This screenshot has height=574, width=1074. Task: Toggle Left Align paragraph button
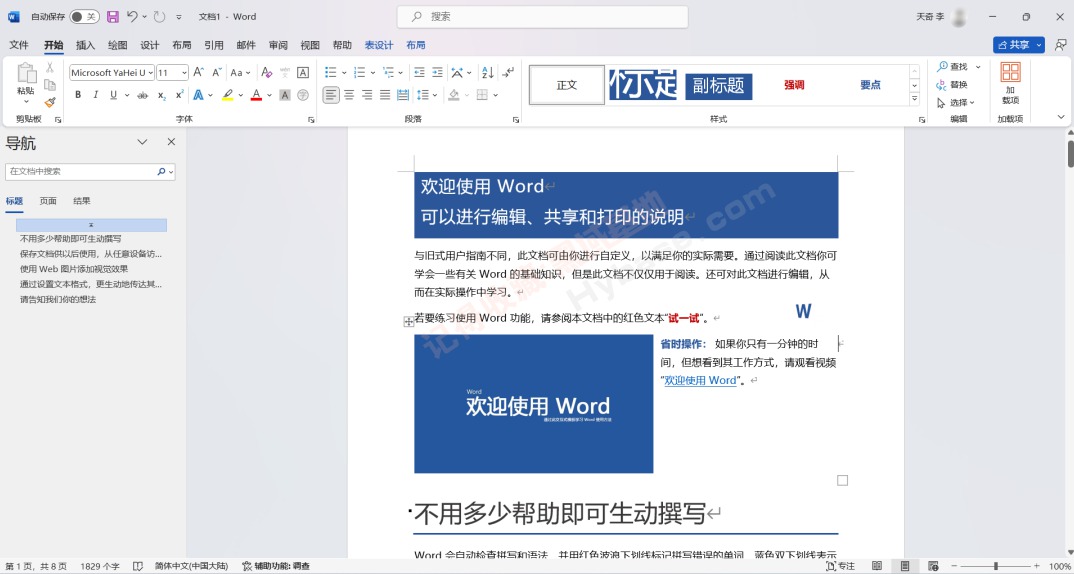(x=331, y=95)
